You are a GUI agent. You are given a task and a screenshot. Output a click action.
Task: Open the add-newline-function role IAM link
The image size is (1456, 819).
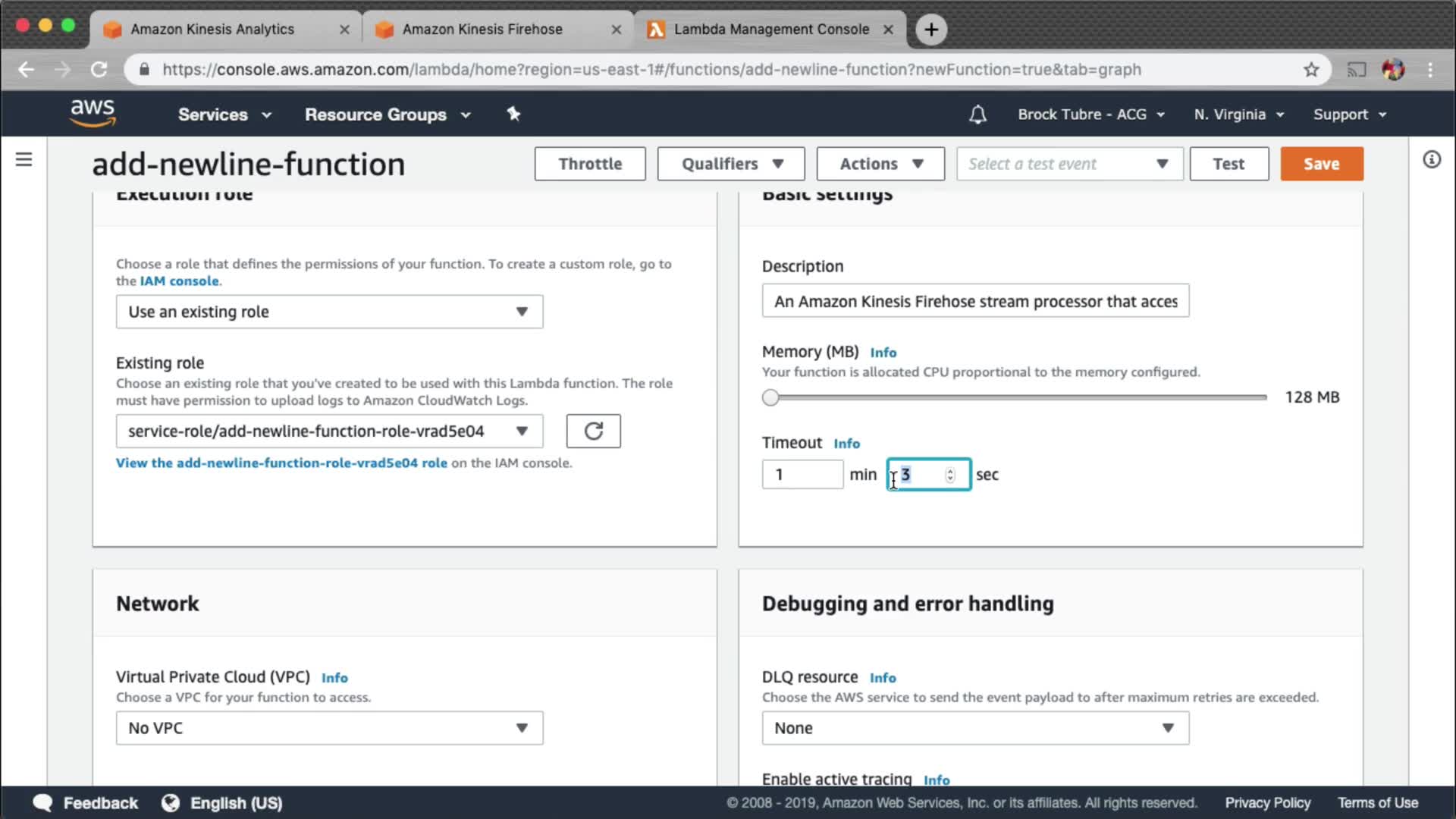pyautogui.click(x=281, y=463)
